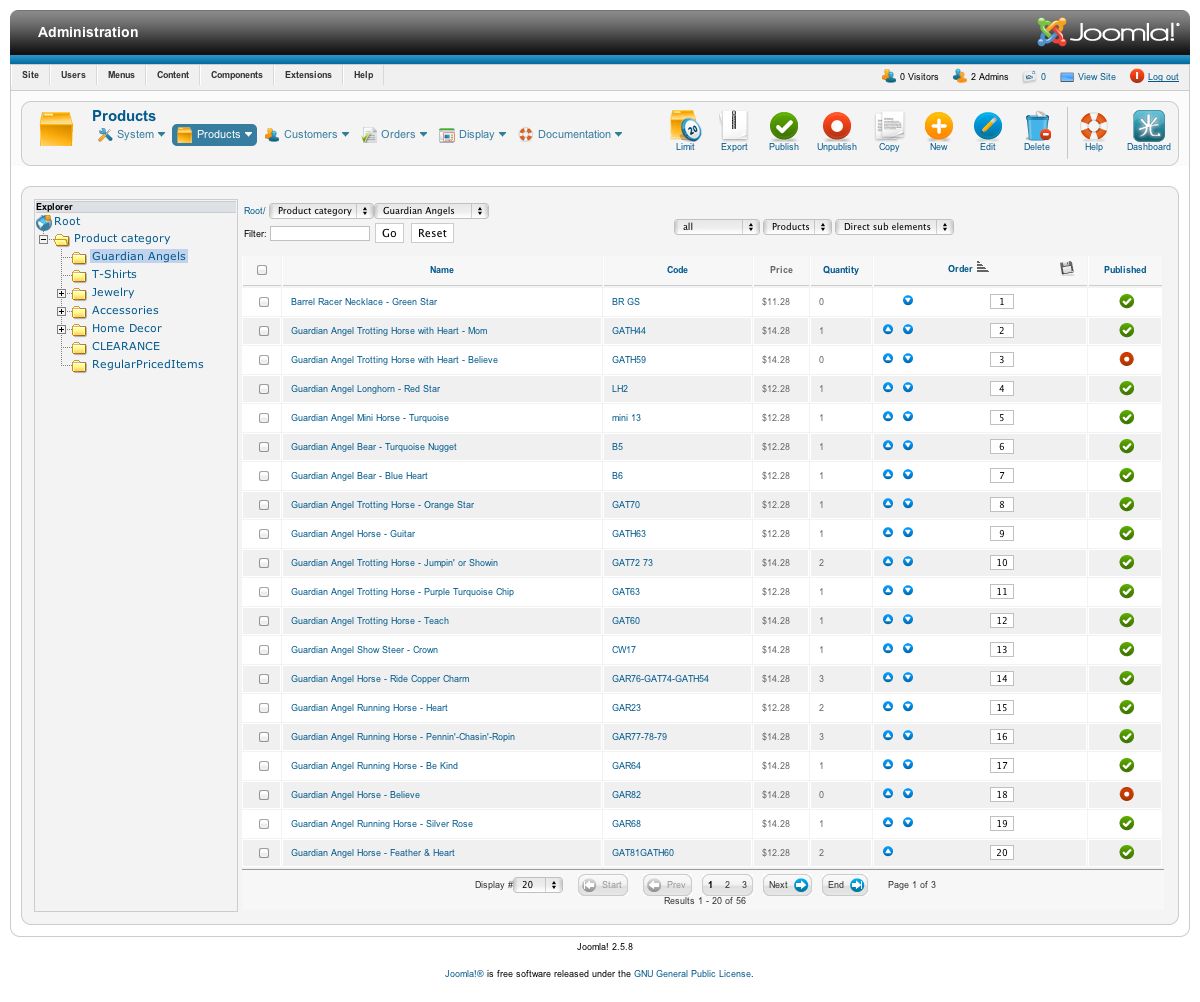This screenshot has width=1200, height=1002.
Task: Expand the Jewelry category tree node
Action: (x=62, y=293)
